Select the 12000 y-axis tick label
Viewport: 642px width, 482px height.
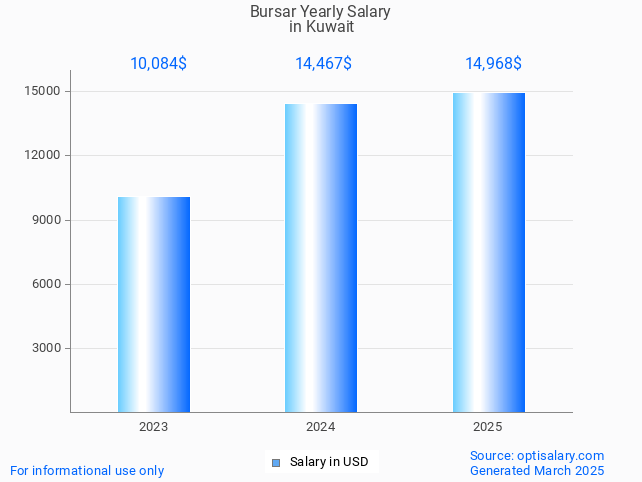44,155
